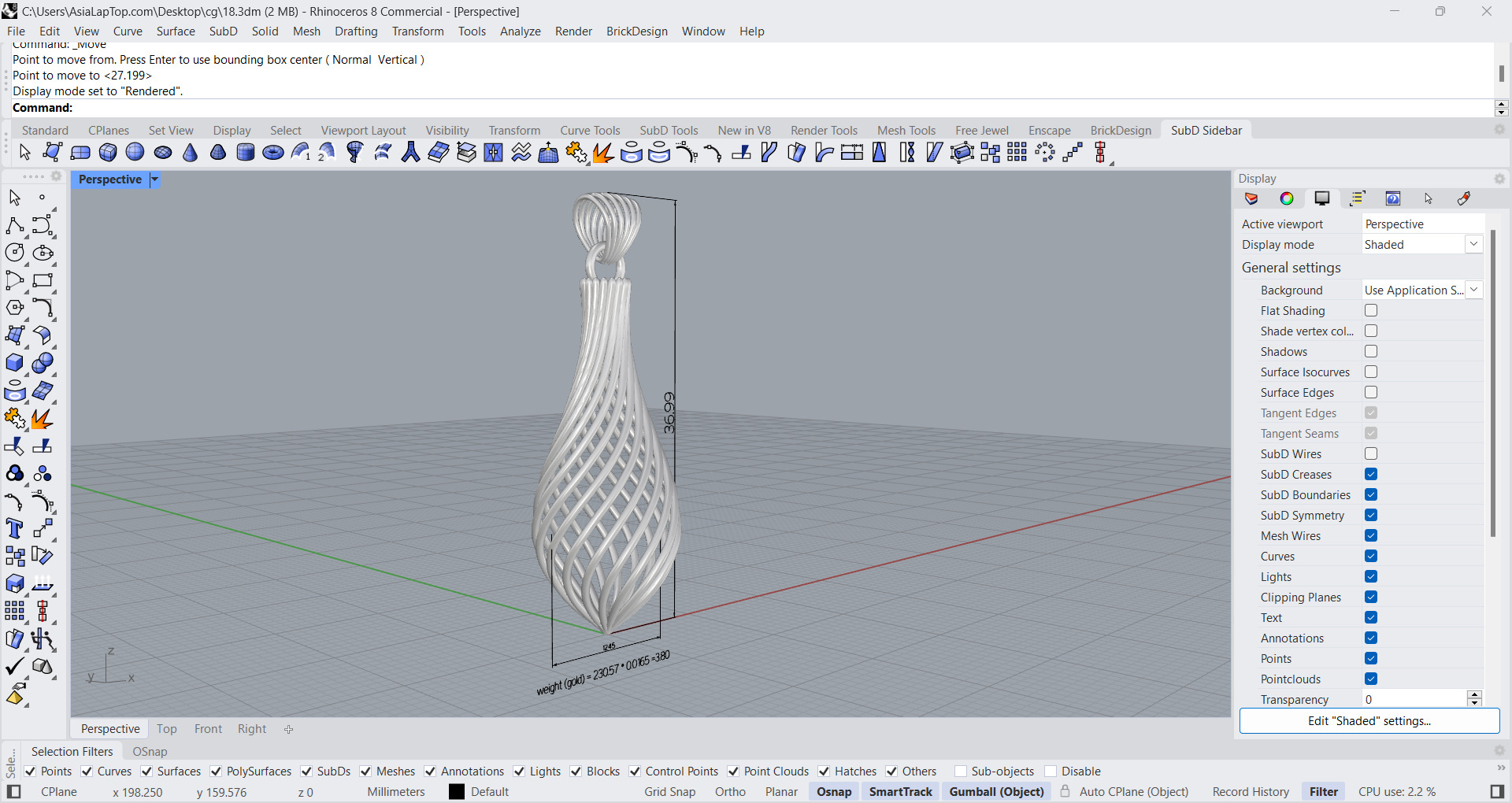Click the Fillet curves tool icon

43,308
